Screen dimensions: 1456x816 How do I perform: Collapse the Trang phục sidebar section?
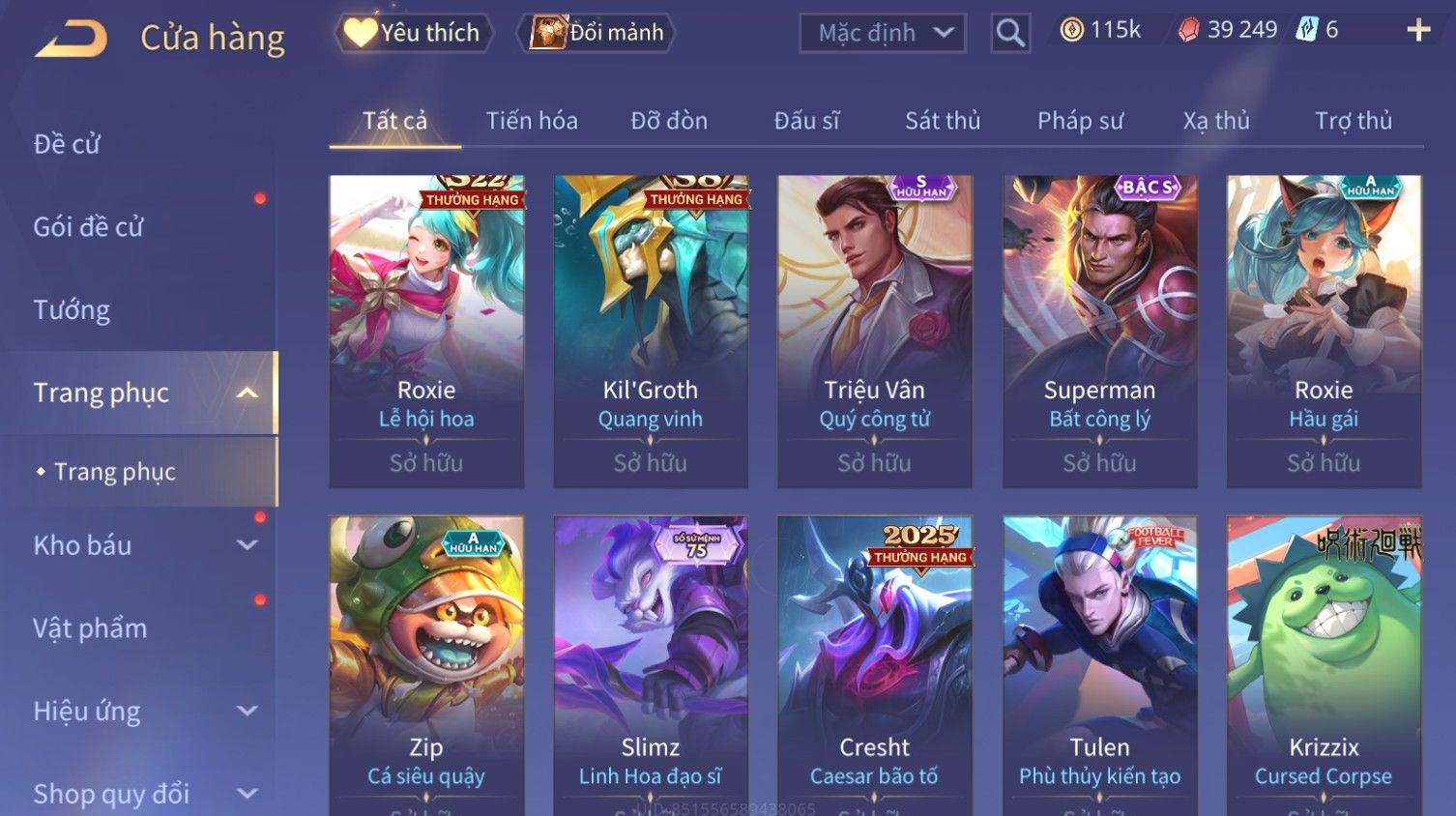(x=248, y=393)
